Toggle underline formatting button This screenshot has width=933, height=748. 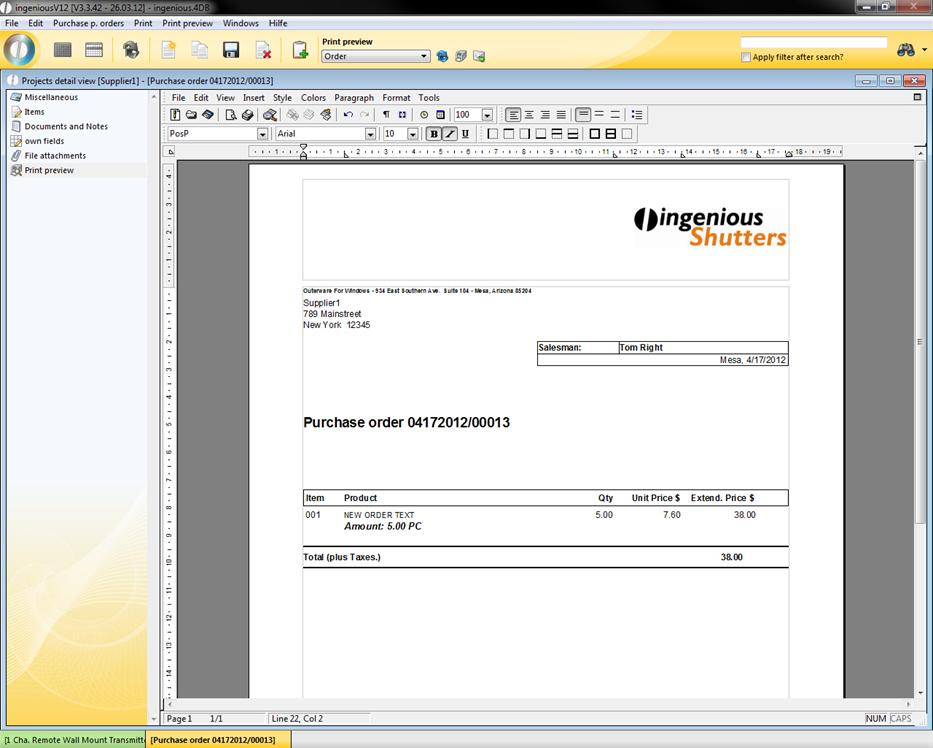coord(465,134)
